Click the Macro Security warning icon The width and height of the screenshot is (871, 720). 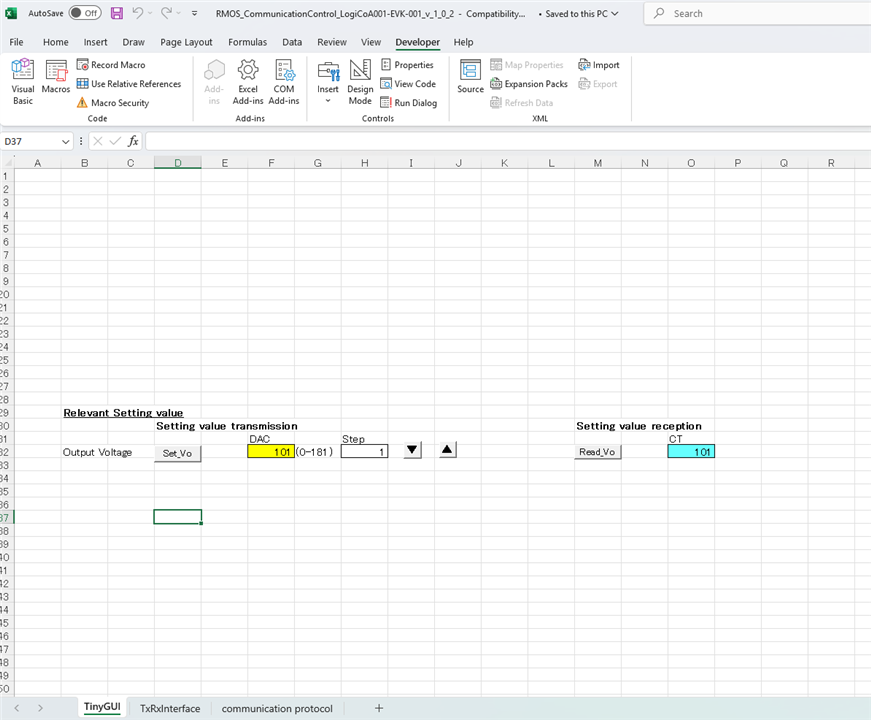tap(83, 103)
